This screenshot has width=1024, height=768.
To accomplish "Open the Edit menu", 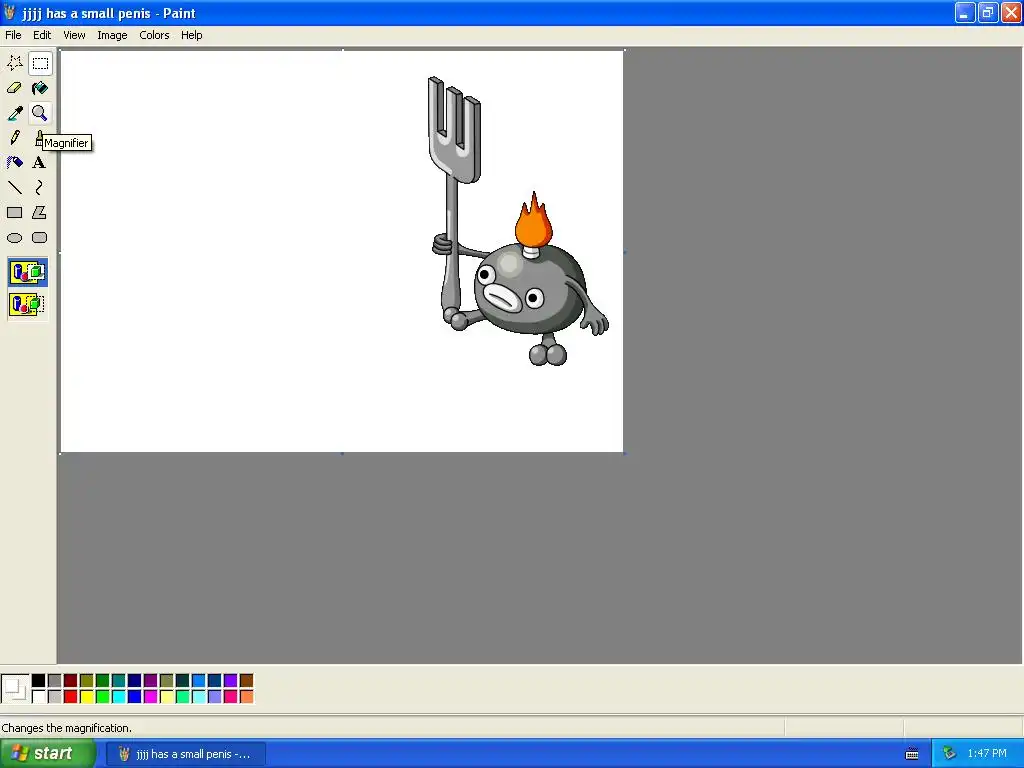I will tap(42, 35).
